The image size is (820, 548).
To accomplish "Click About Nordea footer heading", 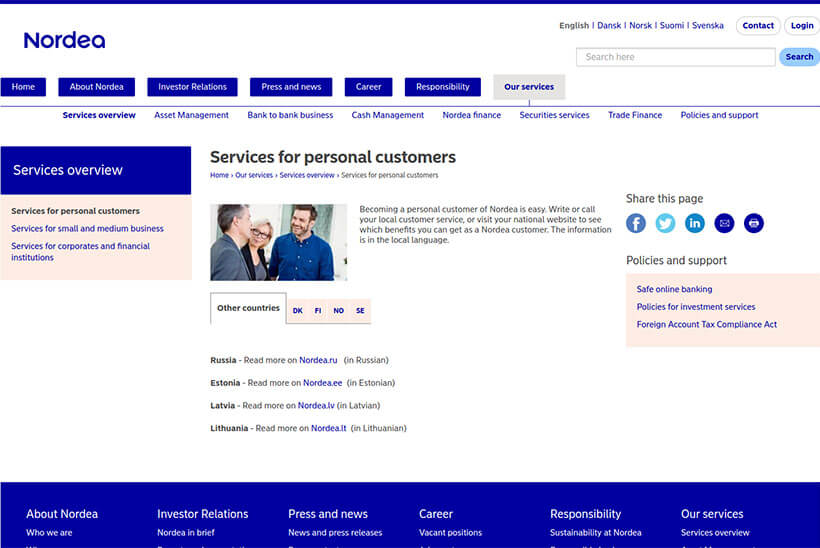I will 62,514.
